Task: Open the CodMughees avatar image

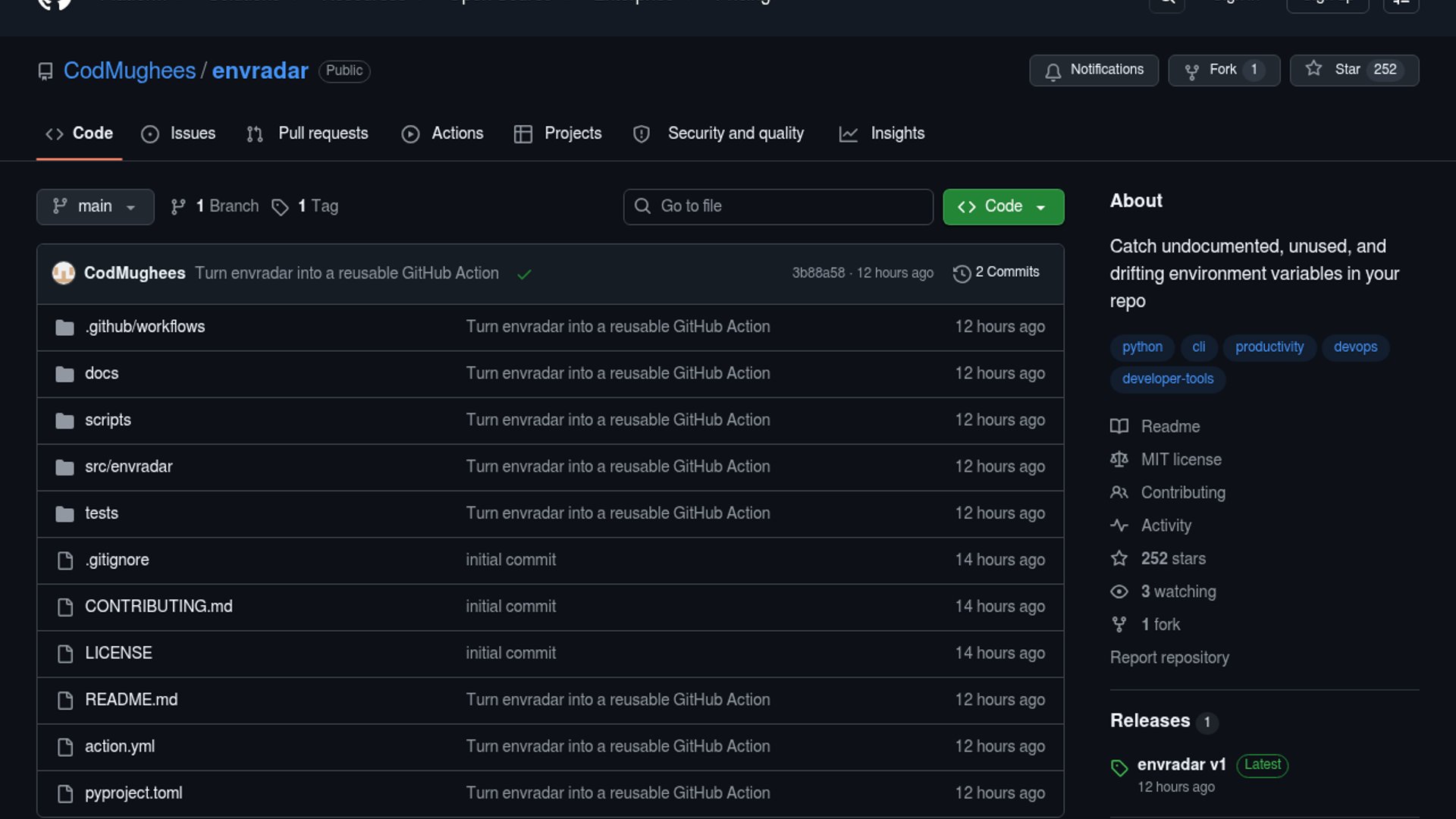Action: coord(64,273)
